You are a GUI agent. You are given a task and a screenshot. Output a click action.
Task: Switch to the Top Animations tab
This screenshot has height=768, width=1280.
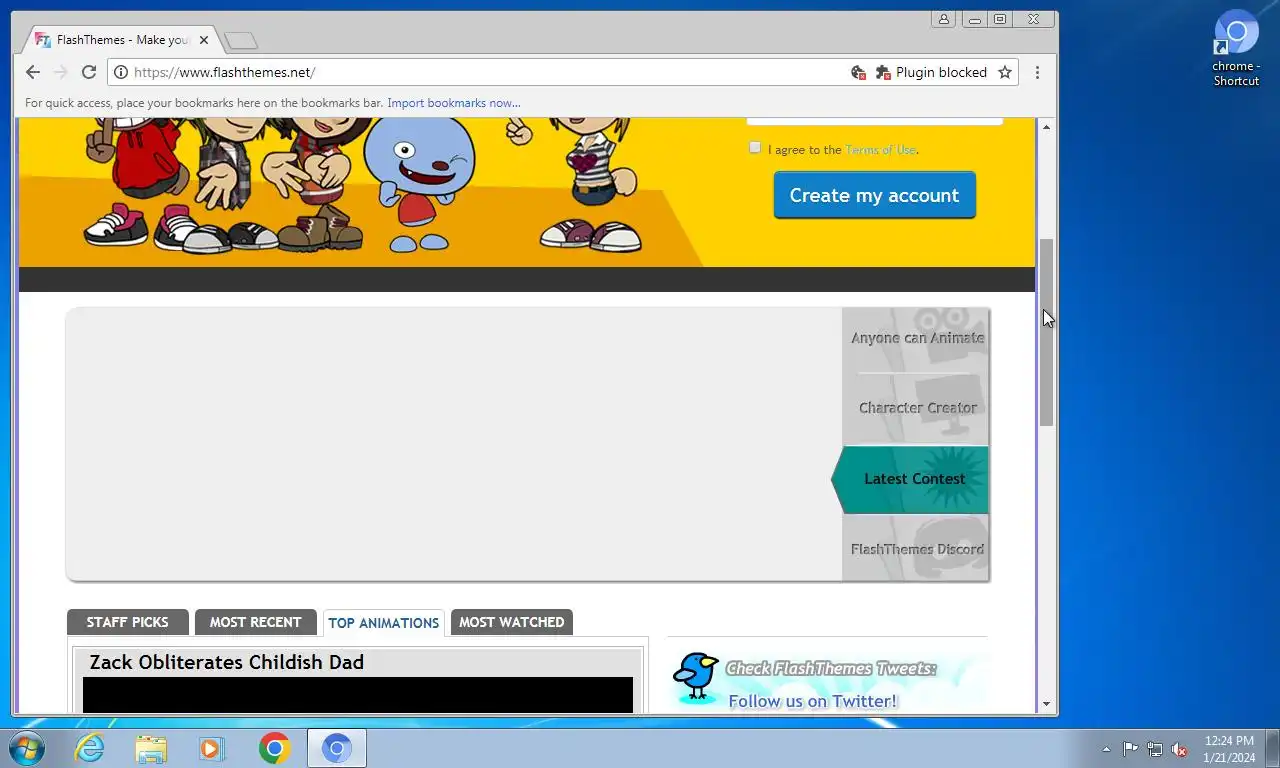click(384, 623)
